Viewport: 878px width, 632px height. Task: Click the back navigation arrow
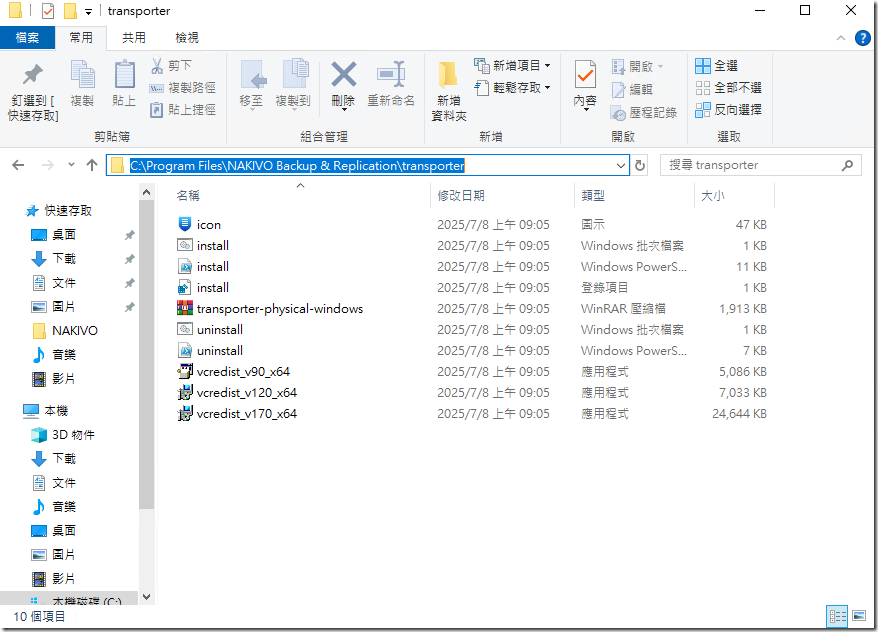(x=18, y=165)
